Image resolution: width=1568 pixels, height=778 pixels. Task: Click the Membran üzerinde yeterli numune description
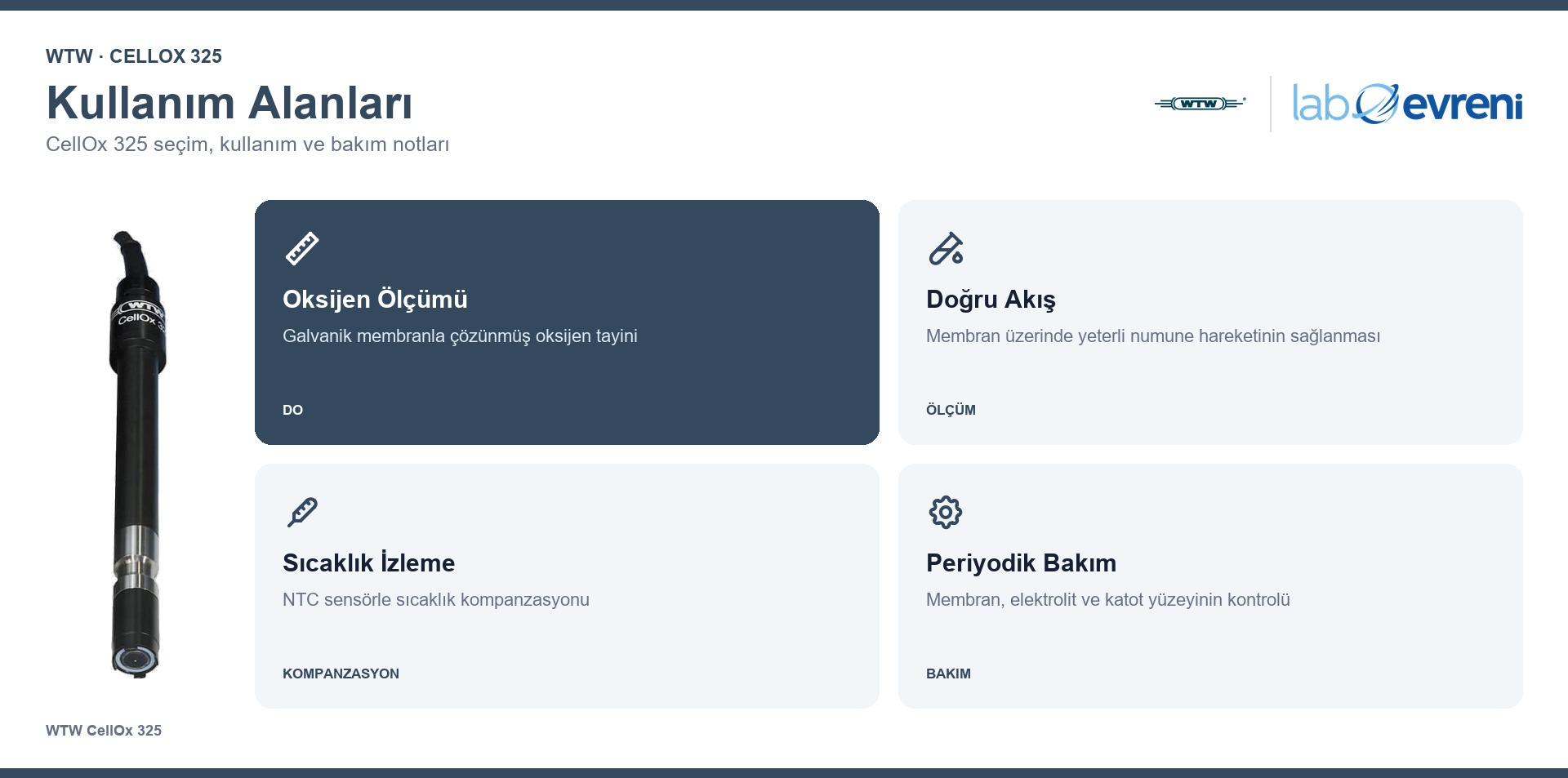(1153, 336)
